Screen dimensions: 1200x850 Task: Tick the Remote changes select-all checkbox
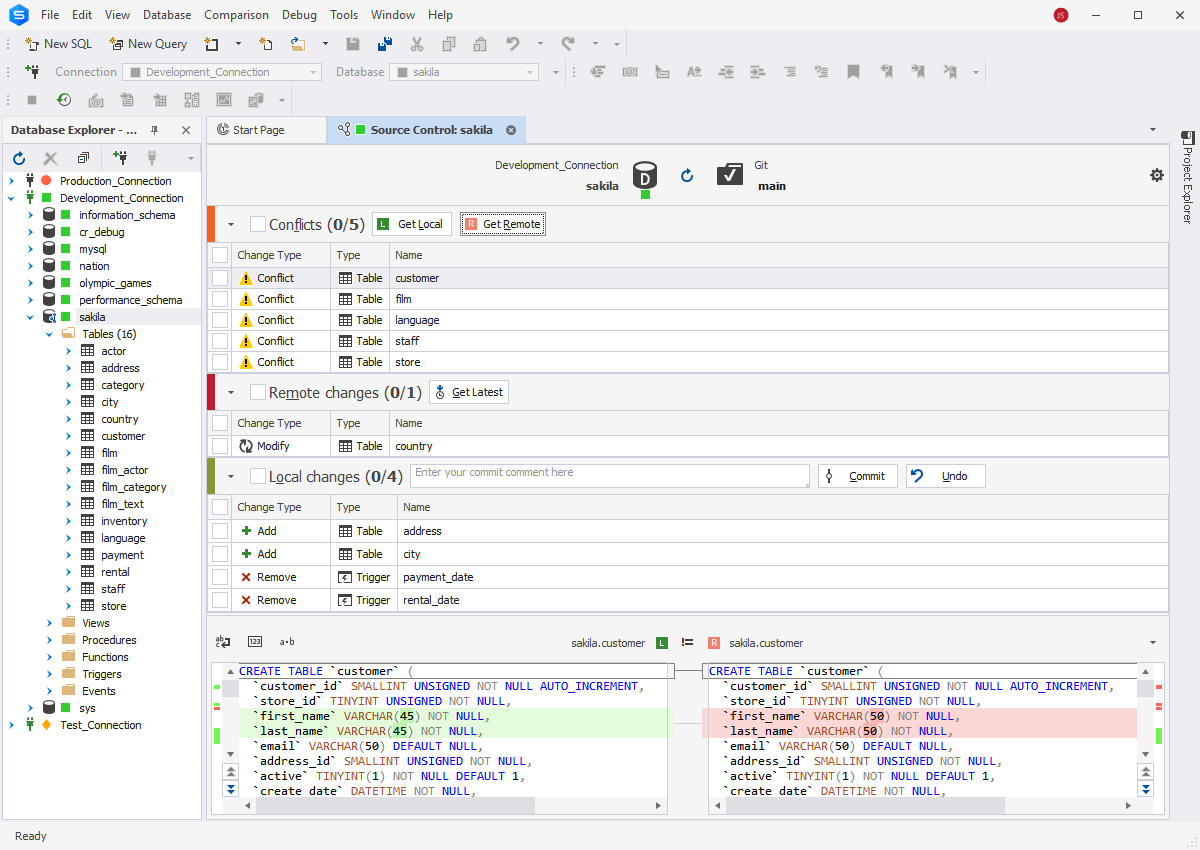[258, 393]
